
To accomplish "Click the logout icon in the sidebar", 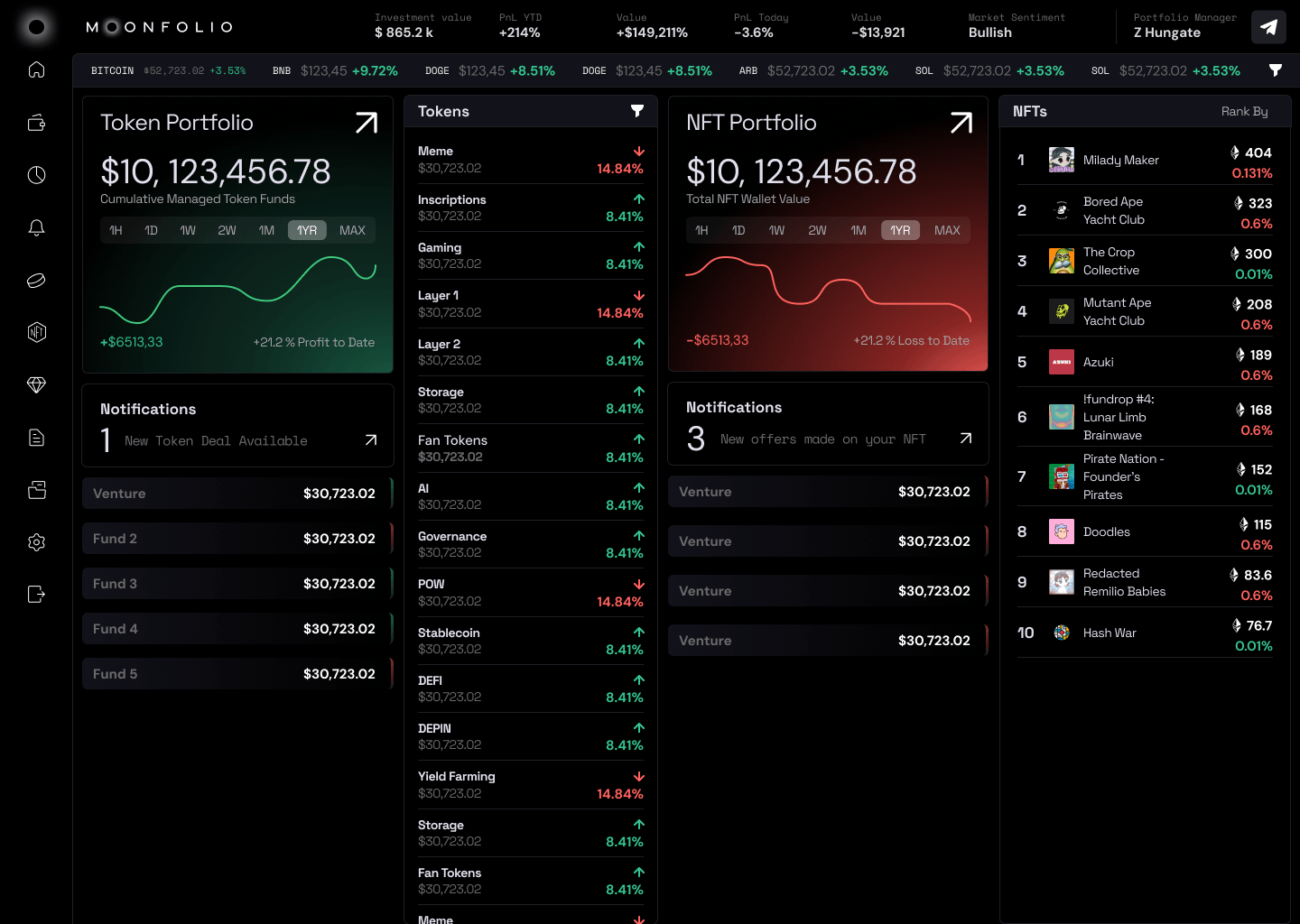I will click(36, 594).
